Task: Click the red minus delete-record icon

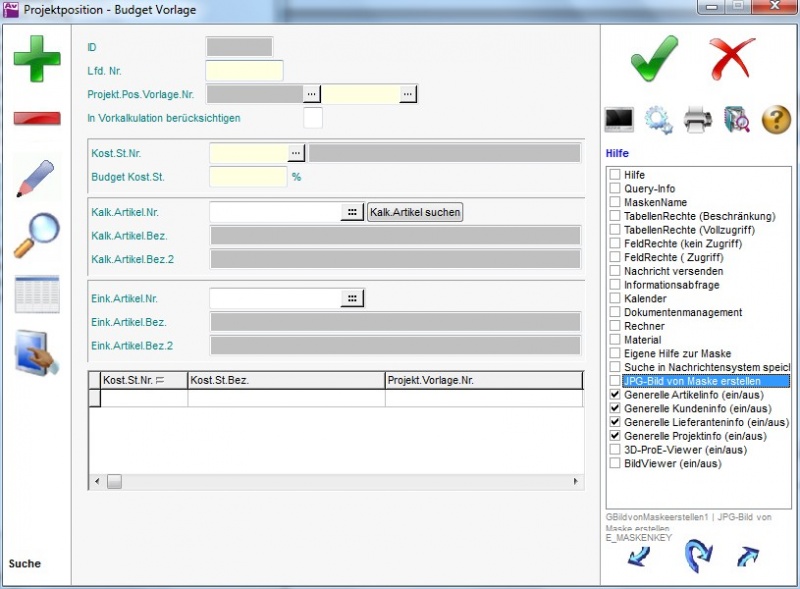Action: 36,118
